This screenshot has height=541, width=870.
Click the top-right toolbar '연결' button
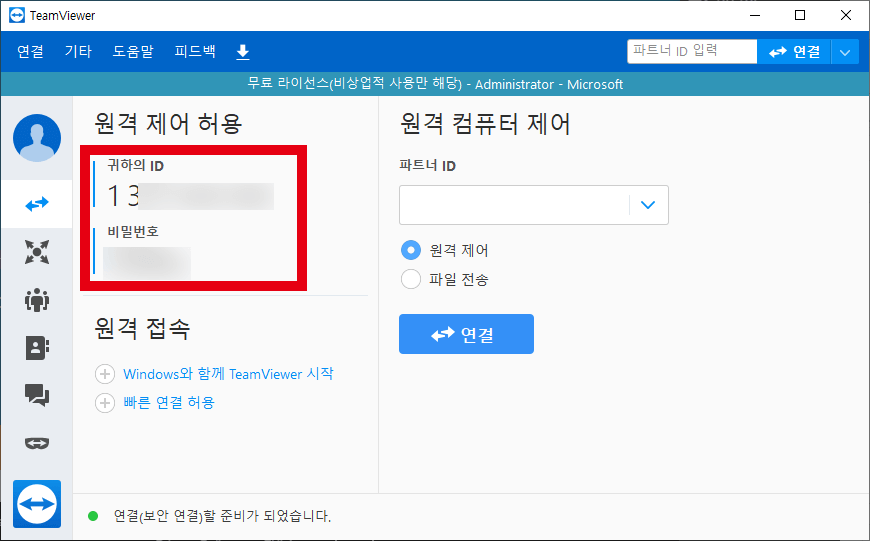click(794, 52)
